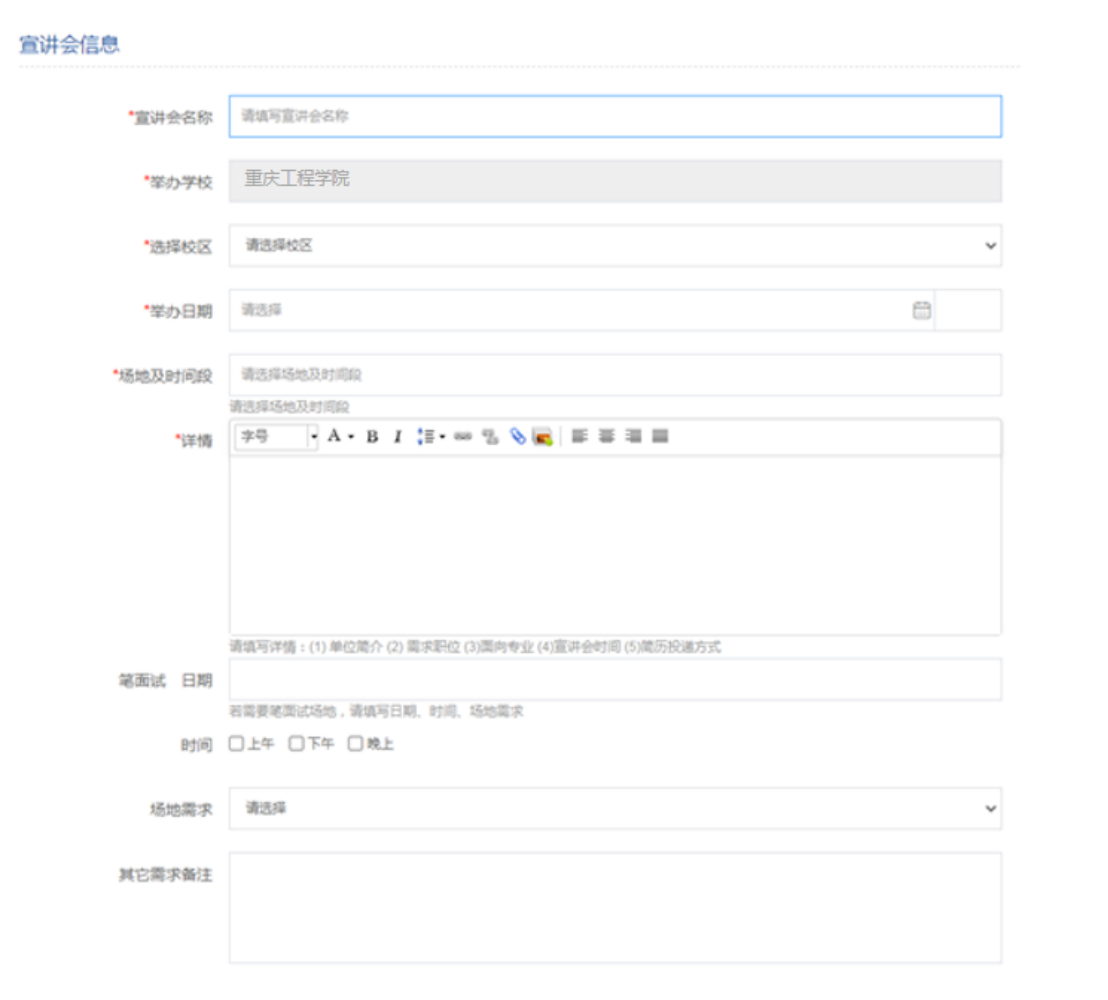Click the 宣讲会名称 input field
Viewport: 1108px width, 1000px height.
coord(614,116)
